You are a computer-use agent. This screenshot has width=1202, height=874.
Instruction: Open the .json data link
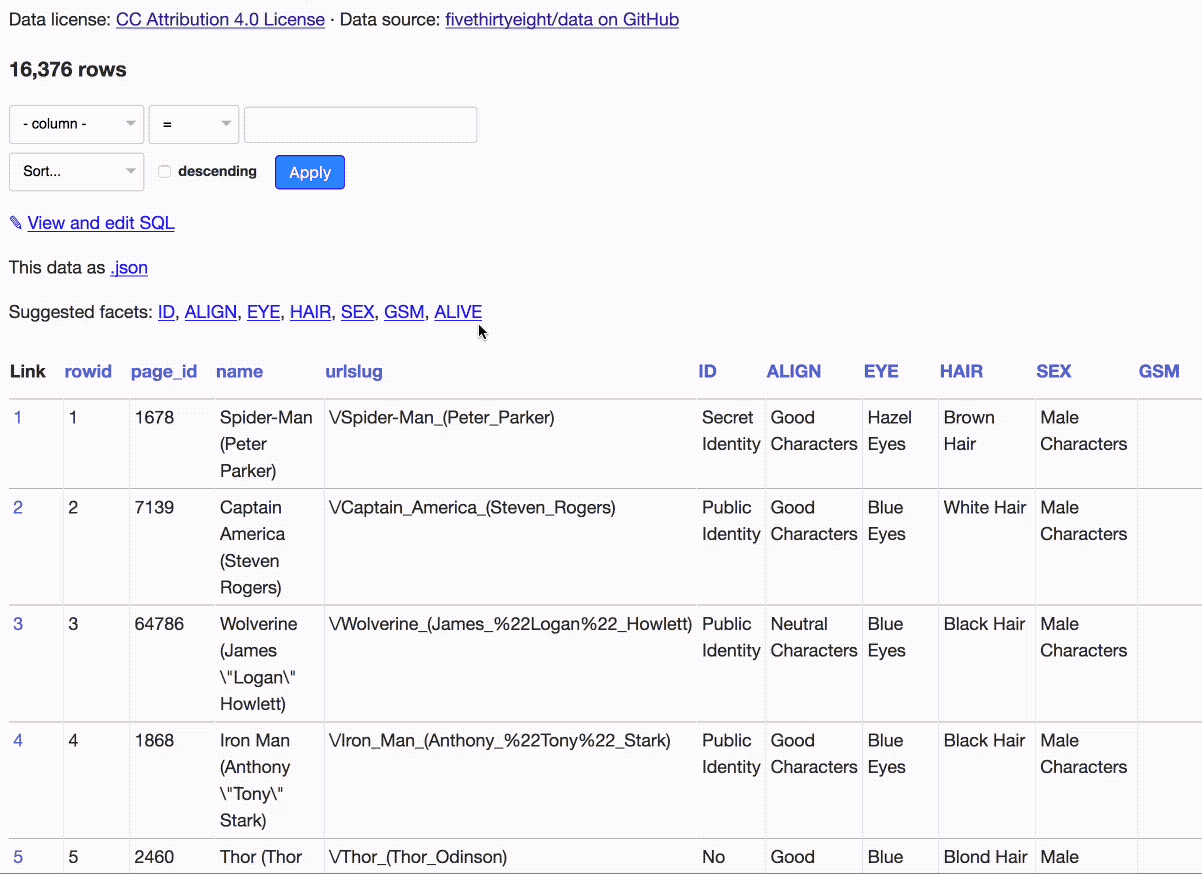point(129,268)
